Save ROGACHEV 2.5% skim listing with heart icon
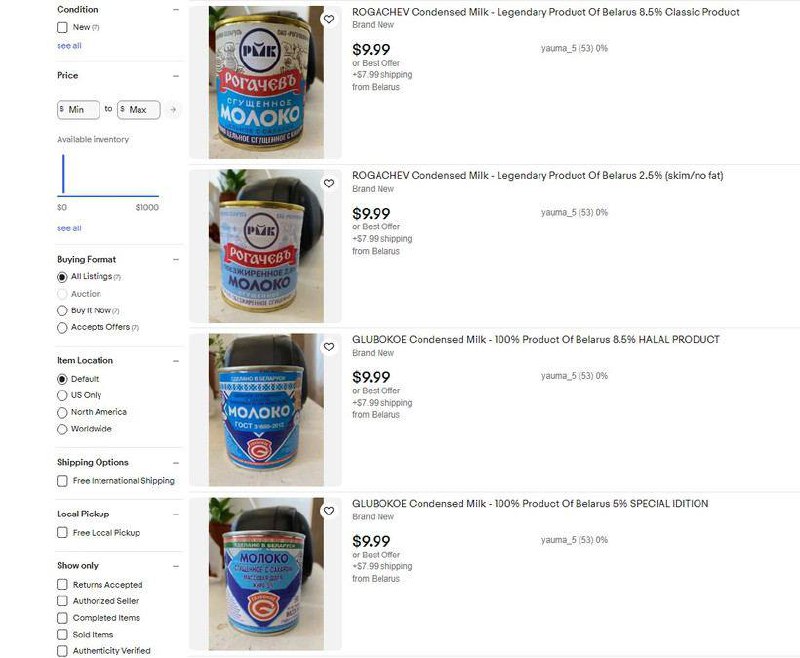The height and width of the screenshot is (658, 800). pyautogui.click(x=329, y=183)
